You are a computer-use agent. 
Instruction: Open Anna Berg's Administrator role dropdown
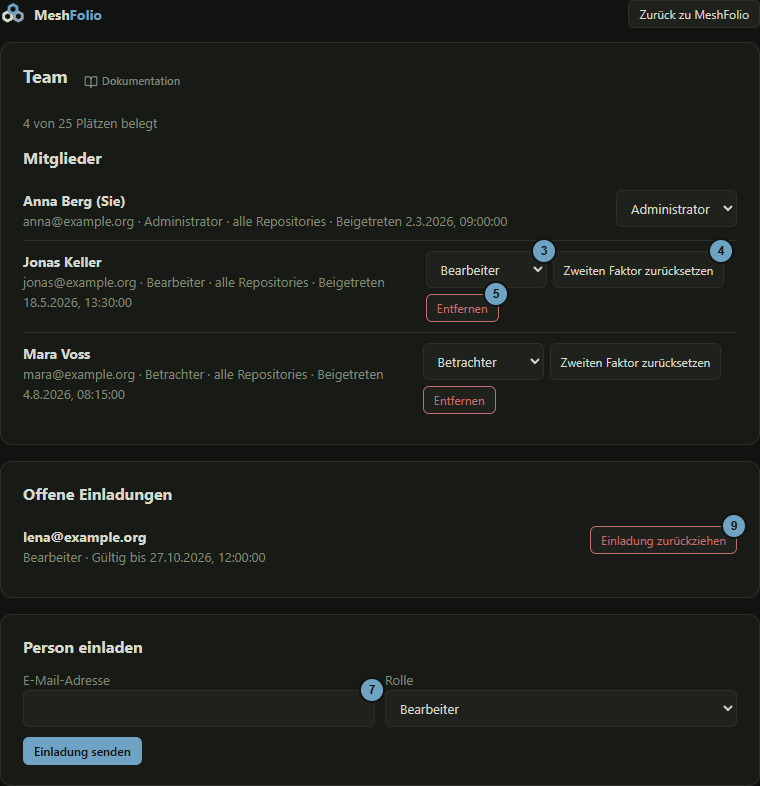[676, 209]
